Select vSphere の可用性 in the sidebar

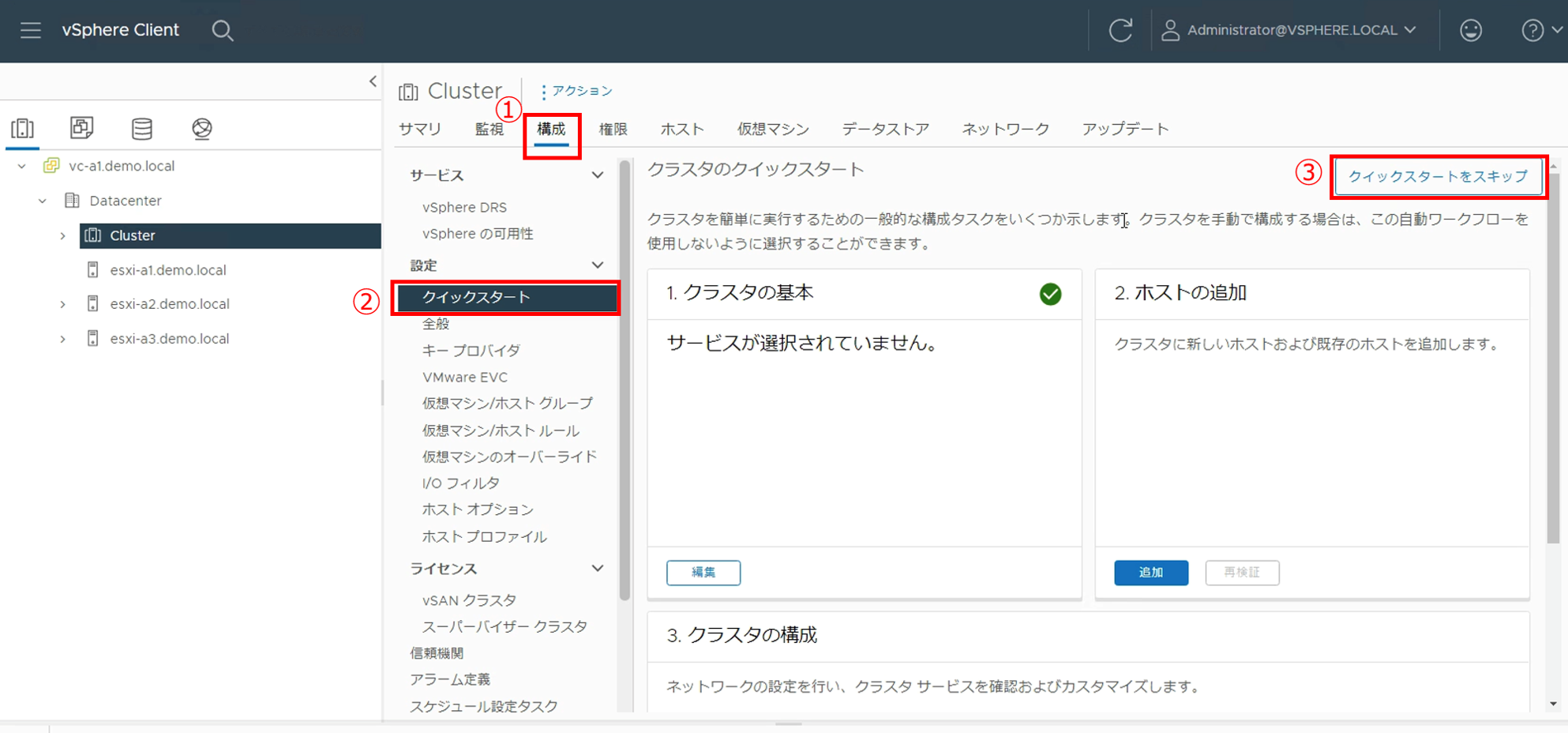point(478,234)
